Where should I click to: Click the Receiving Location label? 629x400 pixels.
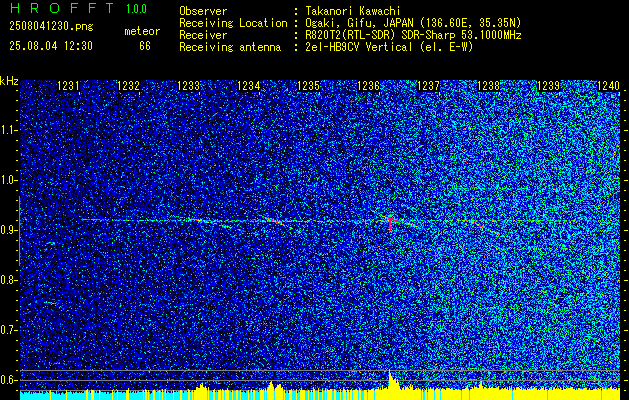[x=233, y=23]
